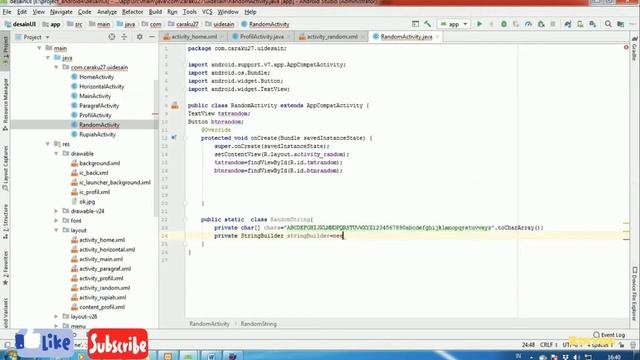Viewport: 640px width, 360px height.
Task: Collapse com.caraku27.uidesain package
Action: tap(56, 67)
